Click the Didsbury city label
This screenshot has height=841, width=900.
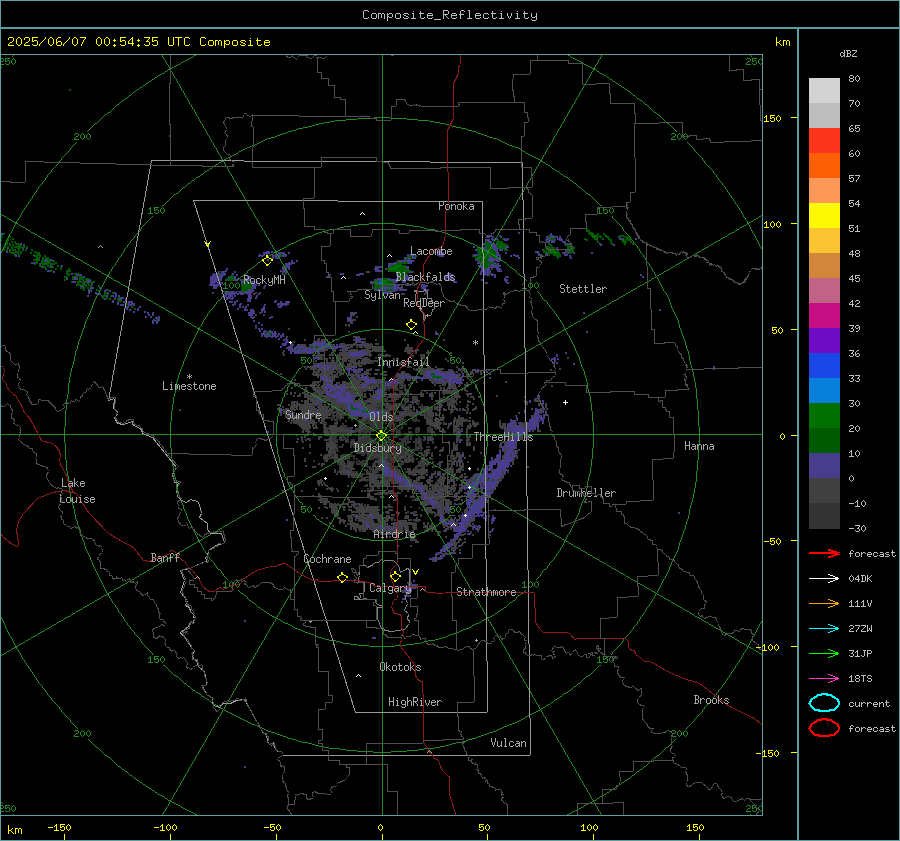[378, 448]
